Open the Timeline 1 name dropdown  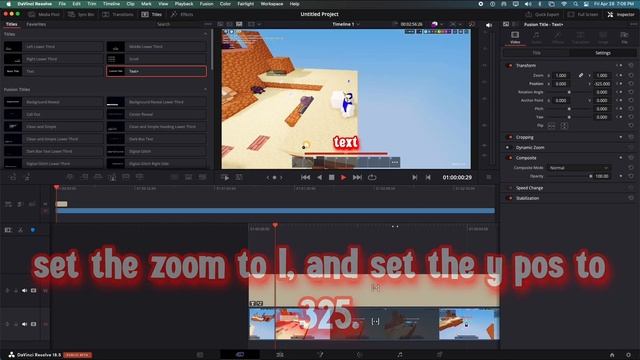[x=346, y=24]
